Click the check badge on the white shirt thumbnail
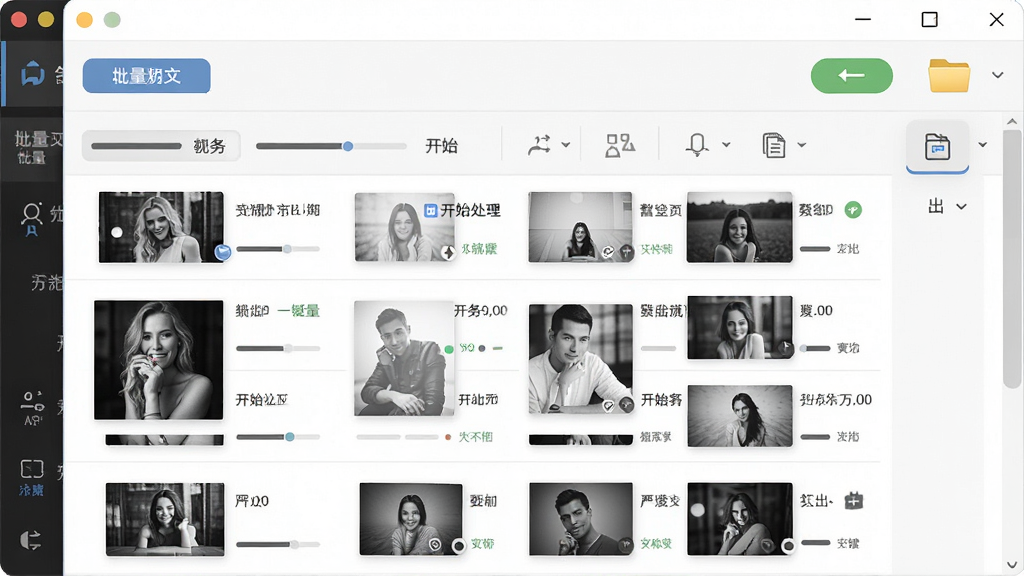The height and width of the screenshot is (576, 1024). pyautogui.click(x=609, y=406)
